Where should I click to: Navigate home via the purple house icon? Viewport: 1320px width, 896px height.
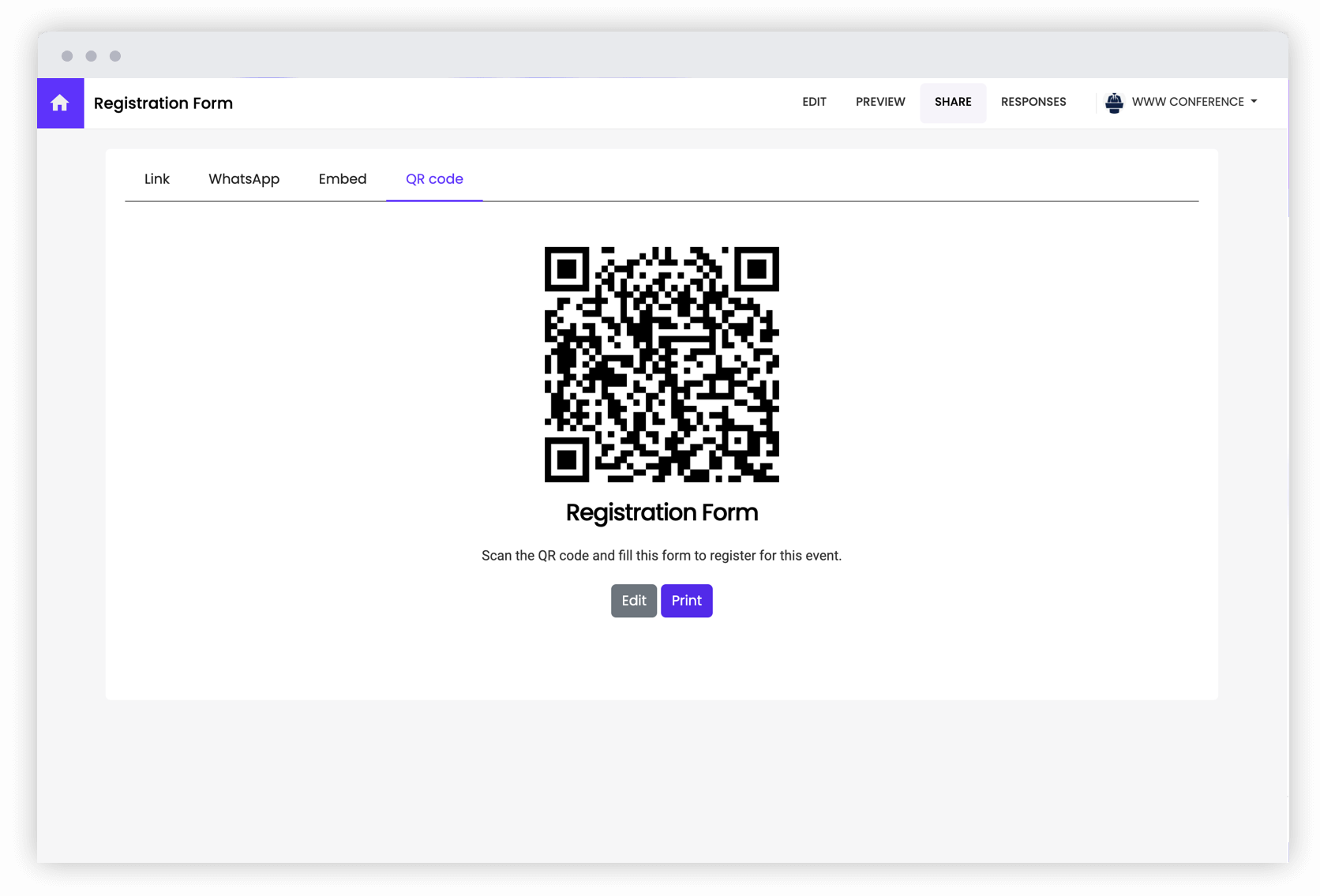click(60, 103)
